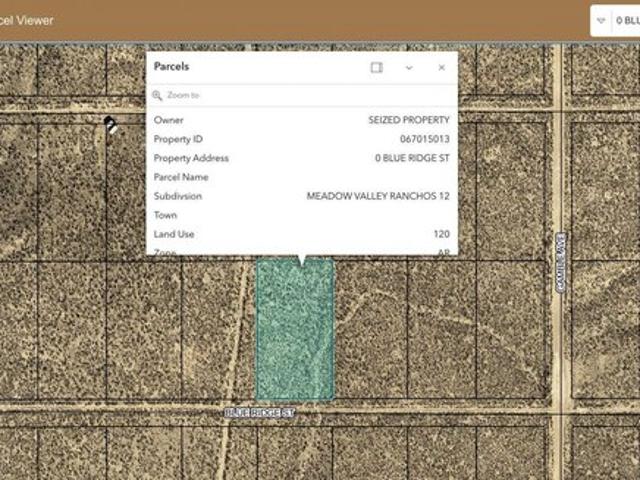
Task: Select the Property ID value 067015013
Action: tap(424, 139)
